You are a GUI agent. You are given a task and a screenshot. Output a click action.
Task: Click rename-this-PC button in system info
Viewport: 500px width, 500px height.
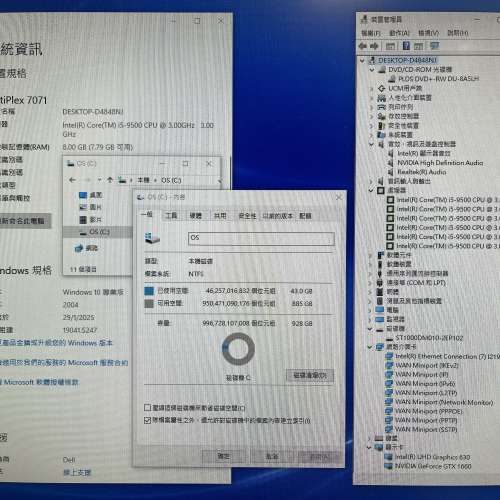point(25,221)
